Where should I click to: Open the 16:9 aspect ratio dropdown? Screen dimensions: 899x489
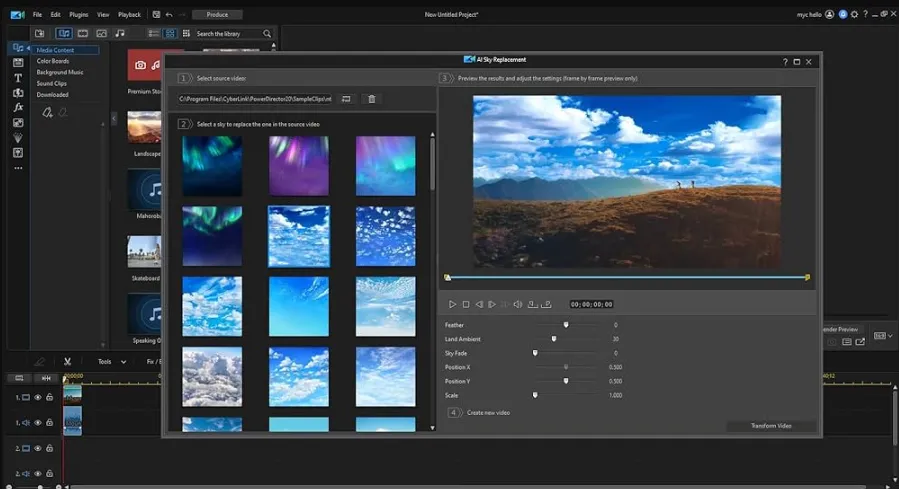[x=883, y=336]
